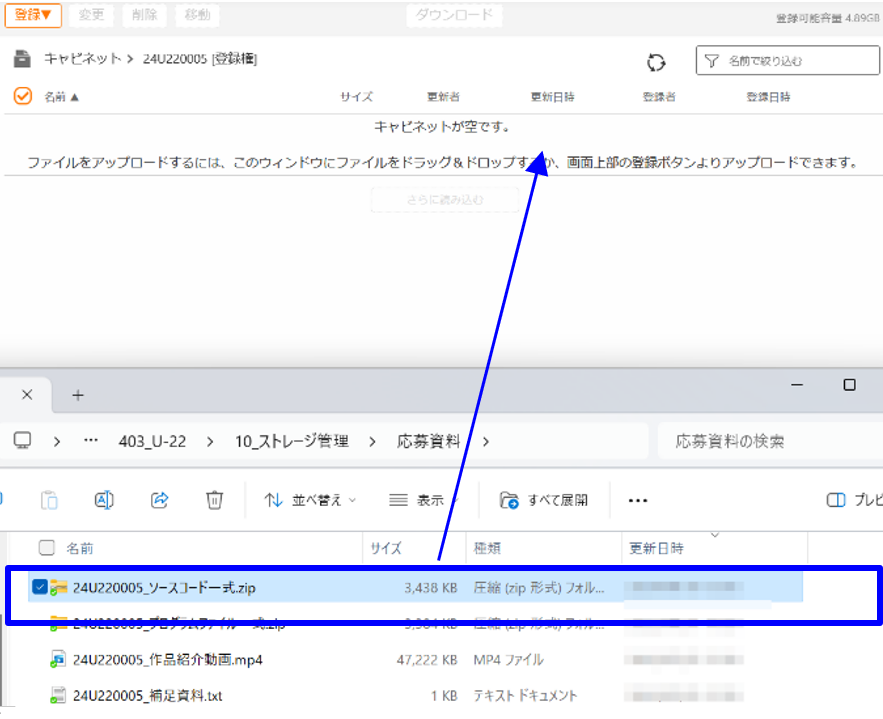Click the cabinet icon in the breadcrumb
Screen dimensions: 883x719
click(21, 59)
